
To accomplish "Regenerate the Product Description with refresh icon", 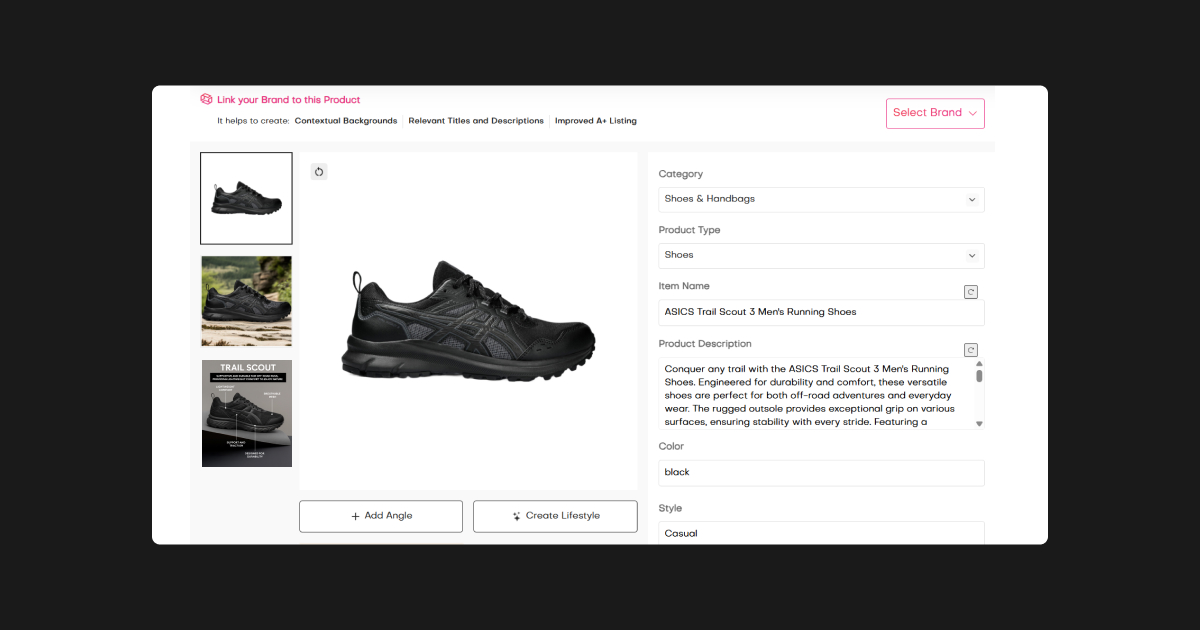I will pyautogui.click(x=970, y=350).
